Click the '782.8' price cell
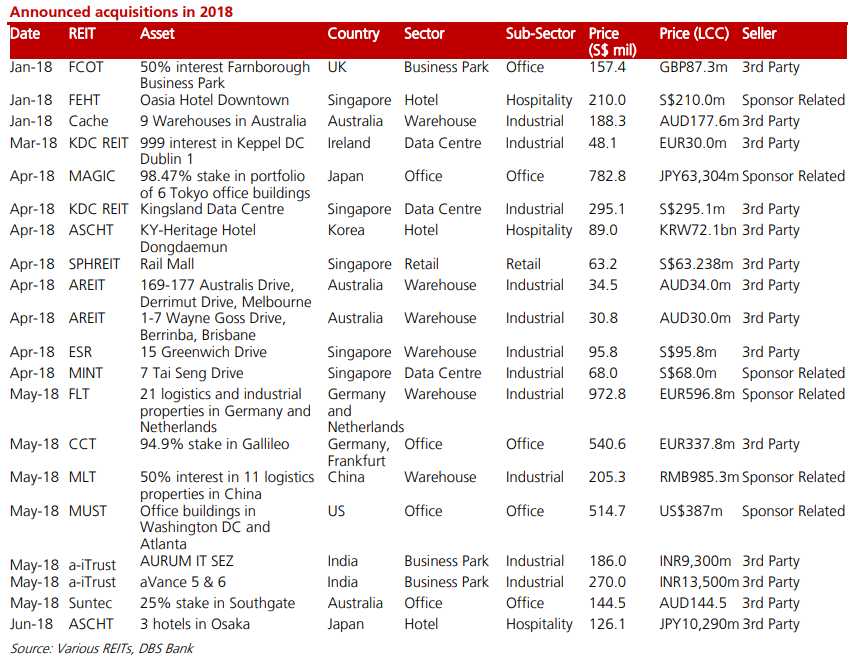 click(607, 176)
